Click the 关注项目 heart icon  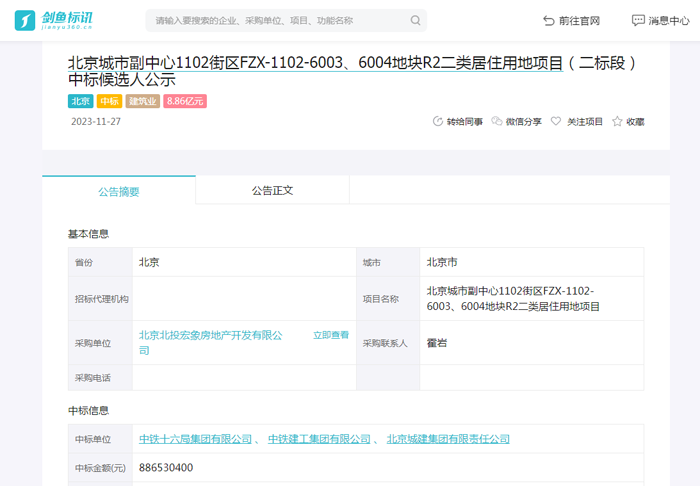(x=556, y=121)
